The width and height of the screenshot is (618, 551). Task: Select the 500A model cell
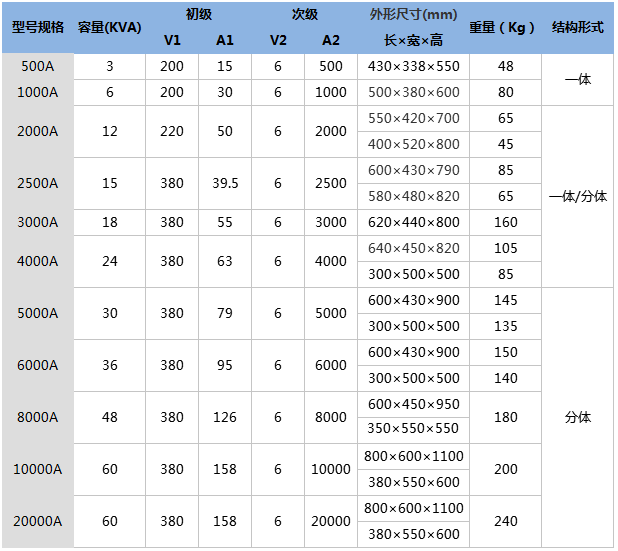click(38, 66)
